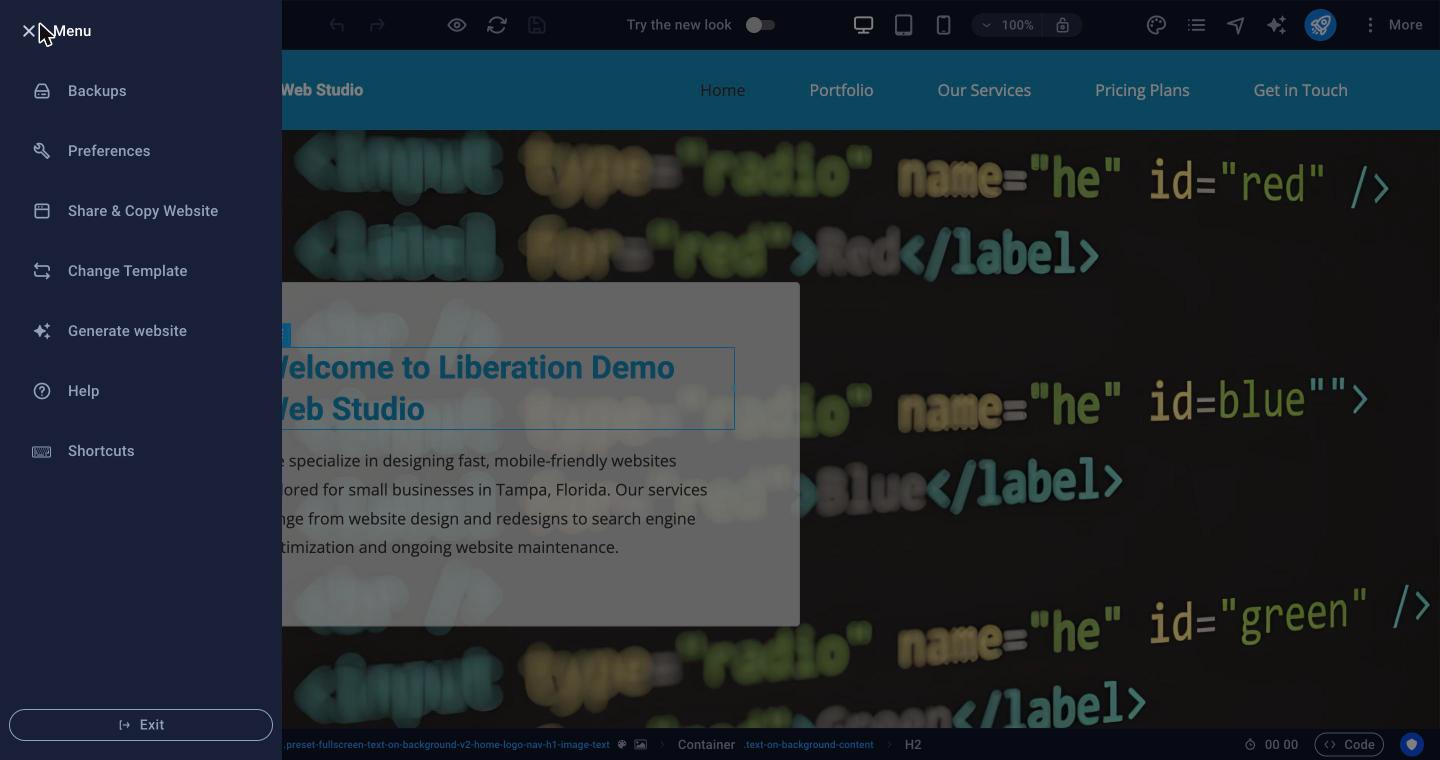Click the timer icon next to 00 00
The height and width of the screenshot is (760, 1440).
click(x=1250, y=745)
